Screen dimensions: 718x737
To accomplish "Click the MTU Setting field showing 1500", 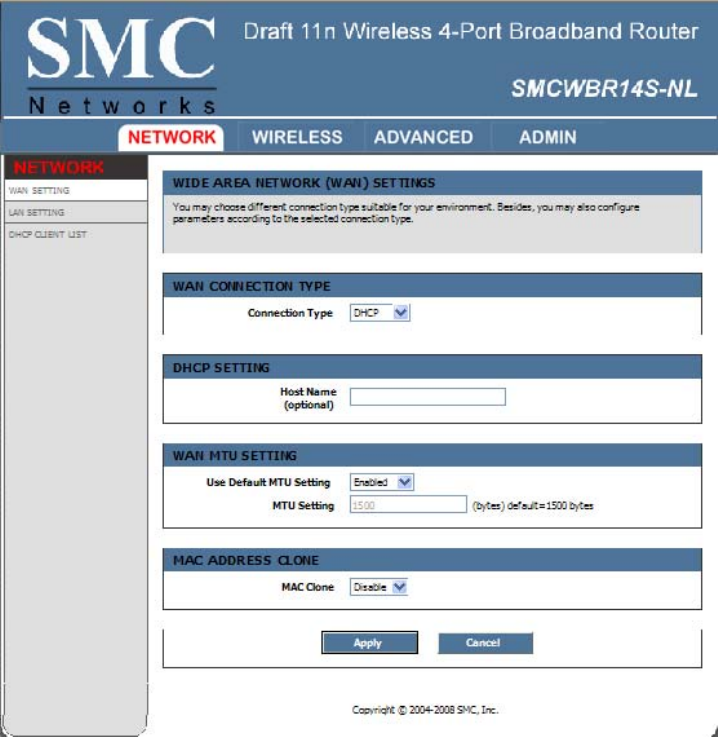I will [408, 504].
